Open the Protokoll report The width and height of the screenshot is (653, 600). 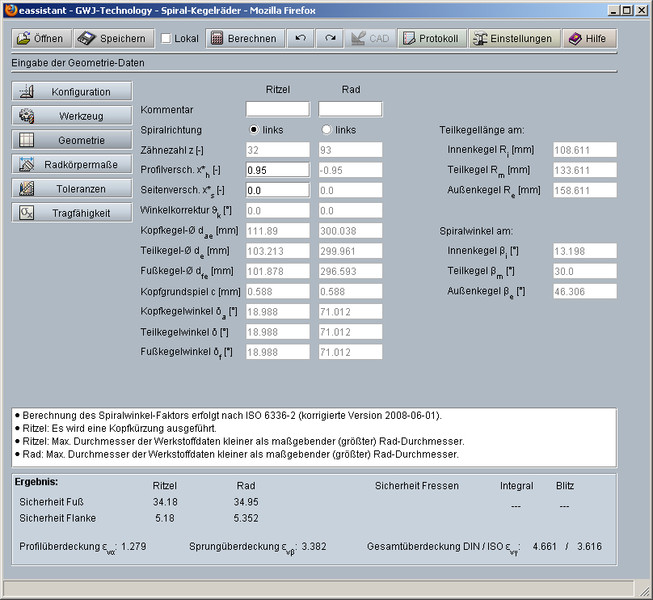431,39
